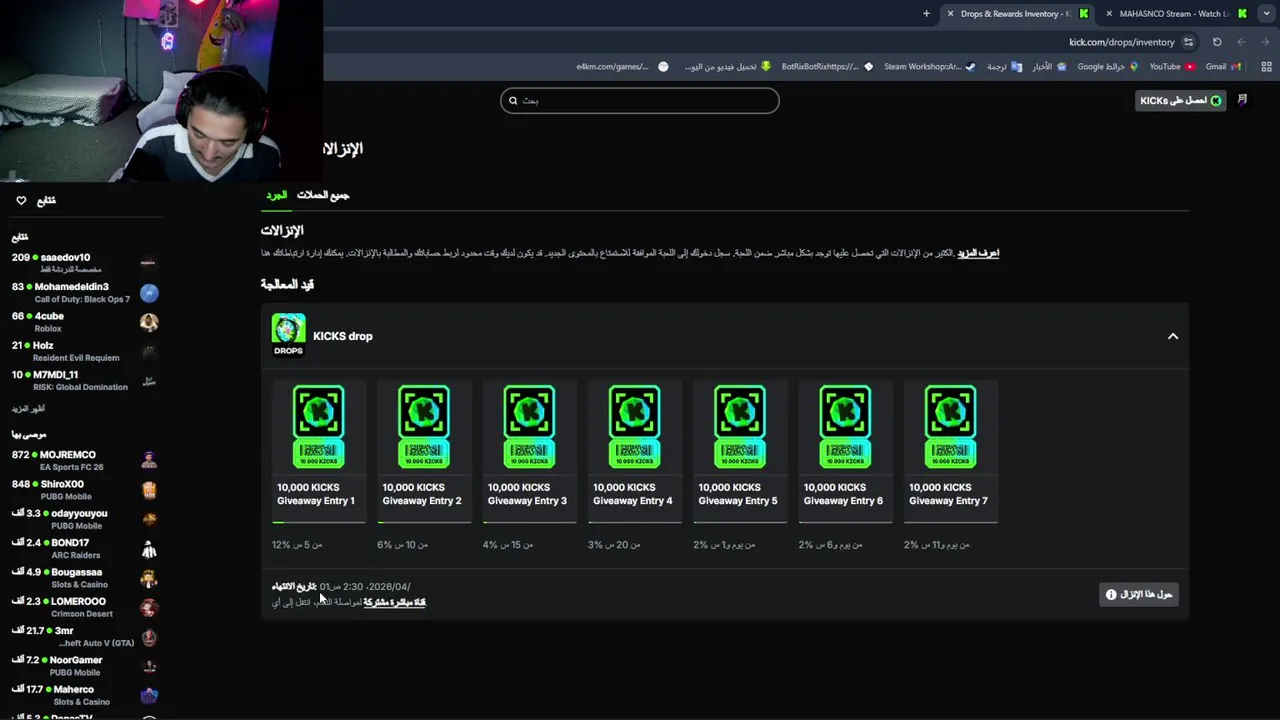1280x720 pixels.
Task: Open Maherco channel avatar
Action: 149,695
